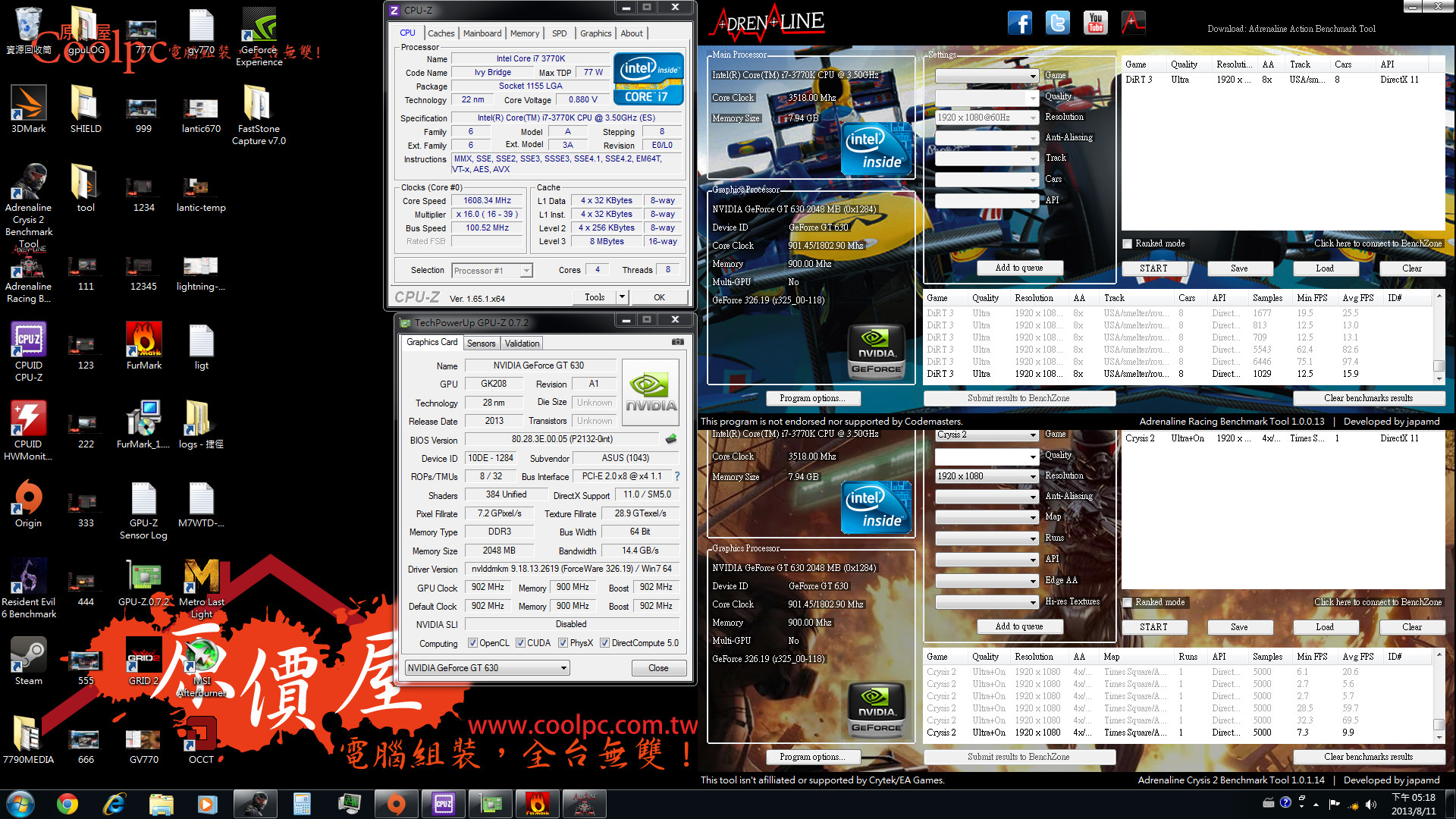The width and height of the screenshot is (1456, 819).
Task: Open the YouTube icon link
Action: [x=1095, y=23]
